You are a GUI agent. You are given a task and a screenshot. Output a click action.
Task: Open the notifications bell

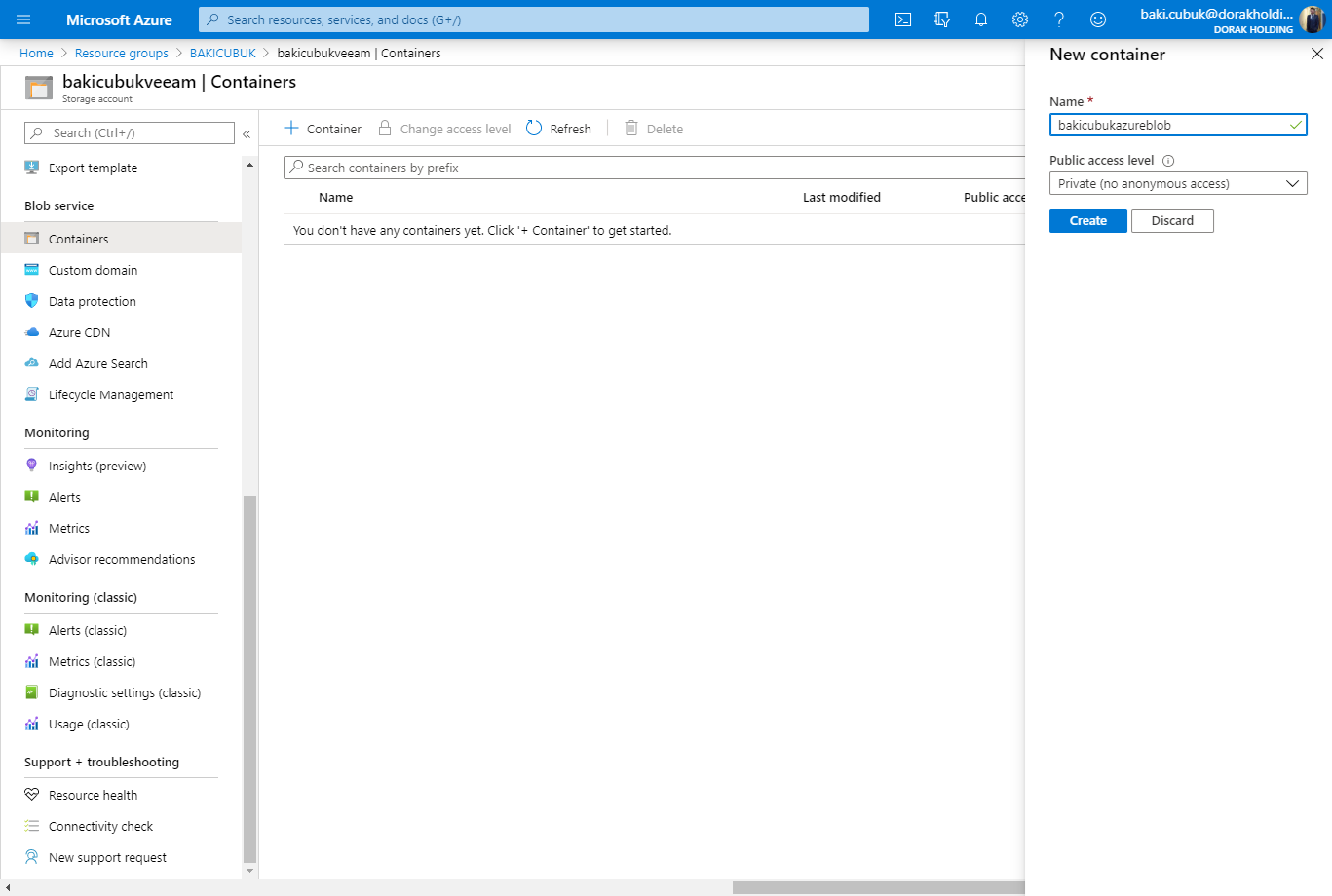pos(981,19)
